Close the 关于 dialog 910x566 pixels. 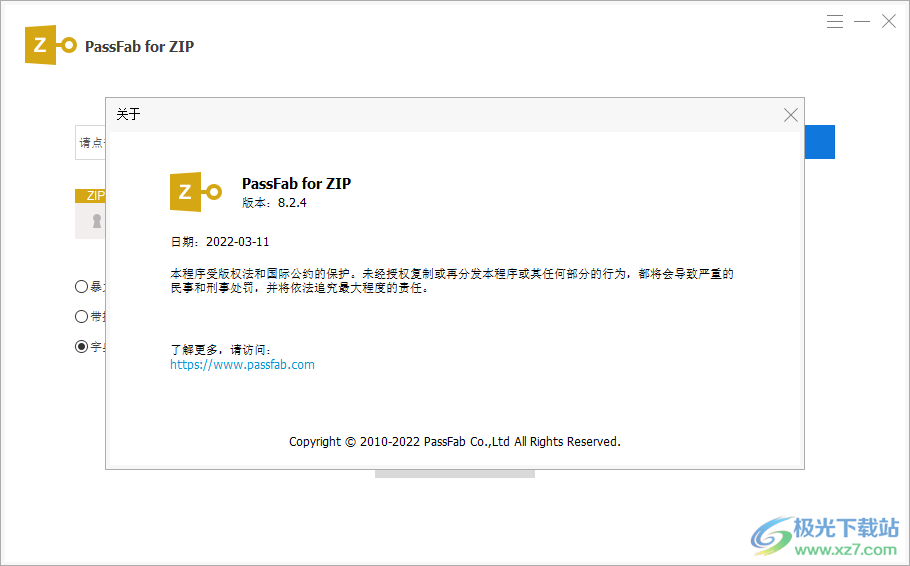coord(790,115)
